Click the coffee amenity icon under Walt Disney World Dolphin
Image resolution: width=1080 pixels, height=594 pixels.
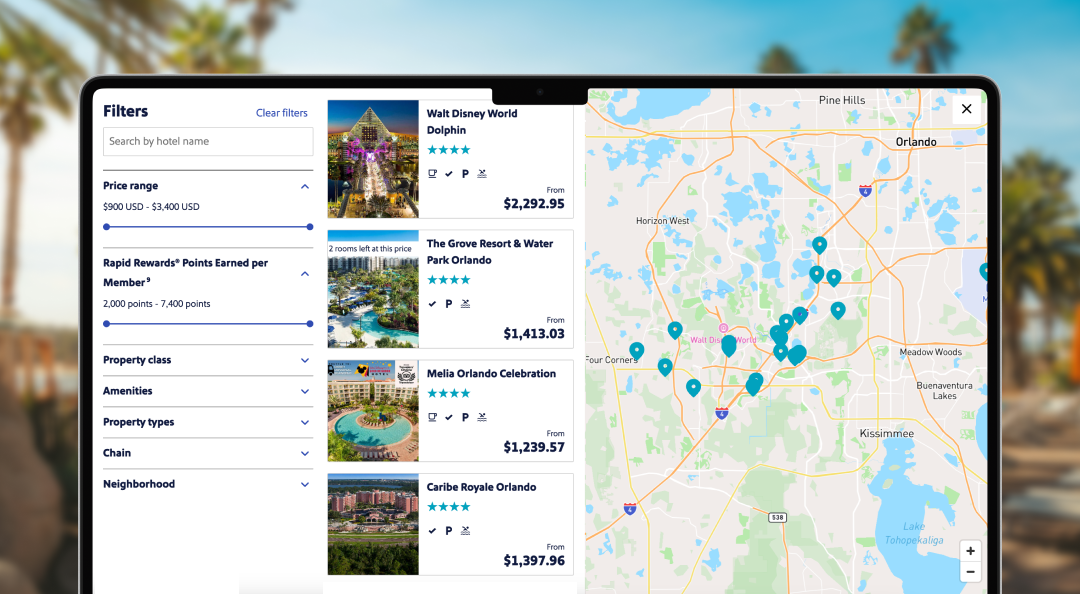(x=432, y=173)
